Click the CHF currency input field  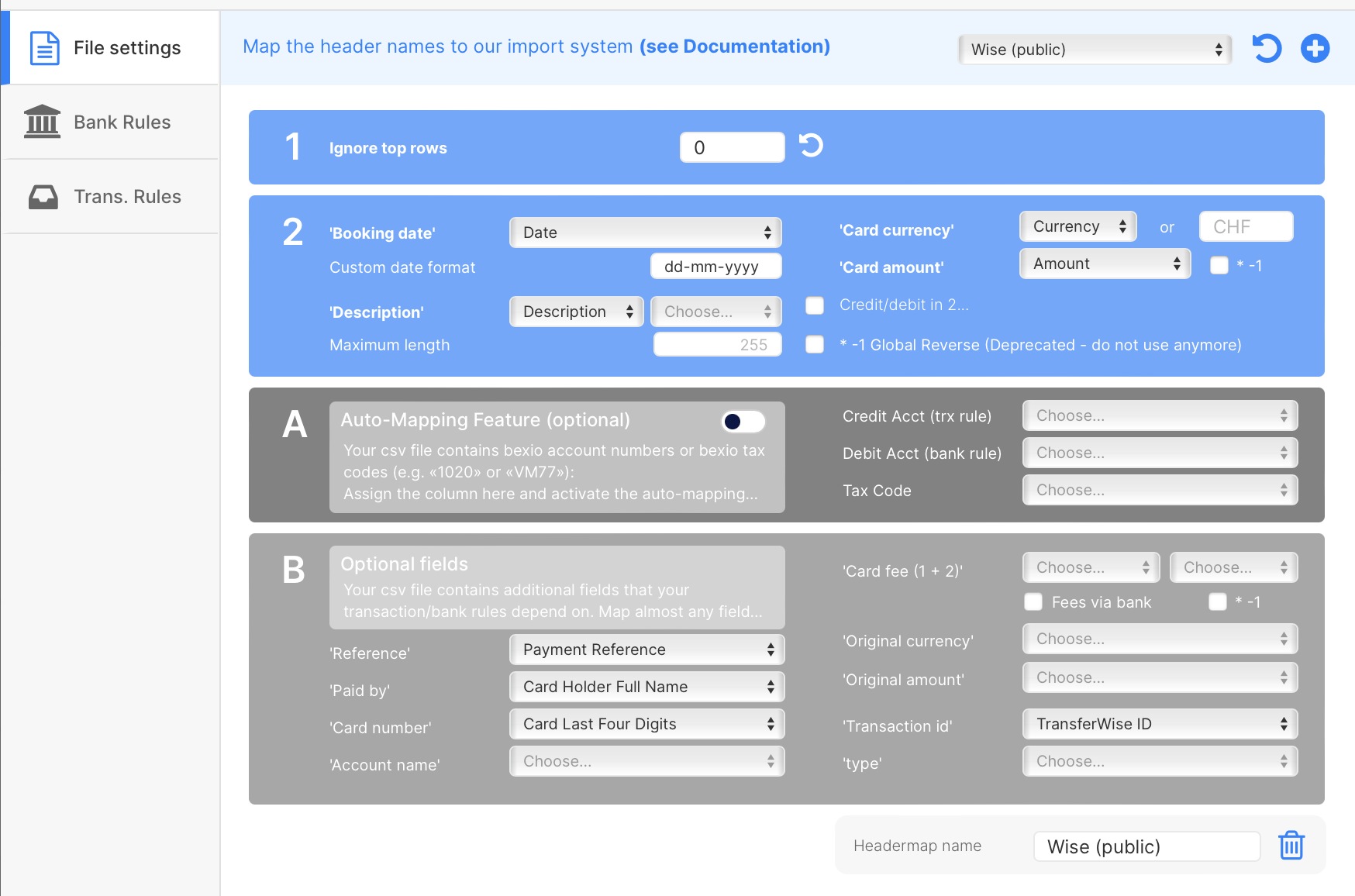(x=1246, y=226)
